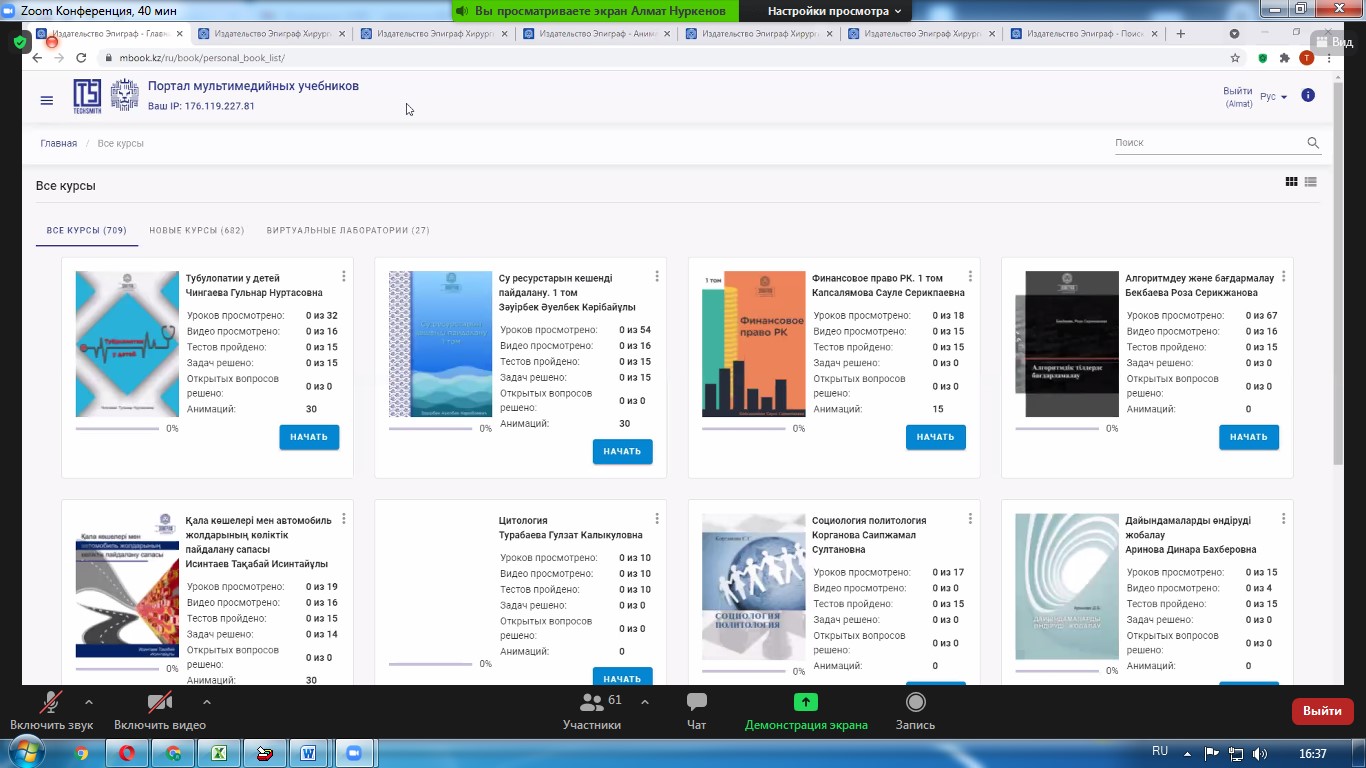Screen dimensions: 1366x768
Task: Switch to grid view layout
Action: click(1291, 182)
